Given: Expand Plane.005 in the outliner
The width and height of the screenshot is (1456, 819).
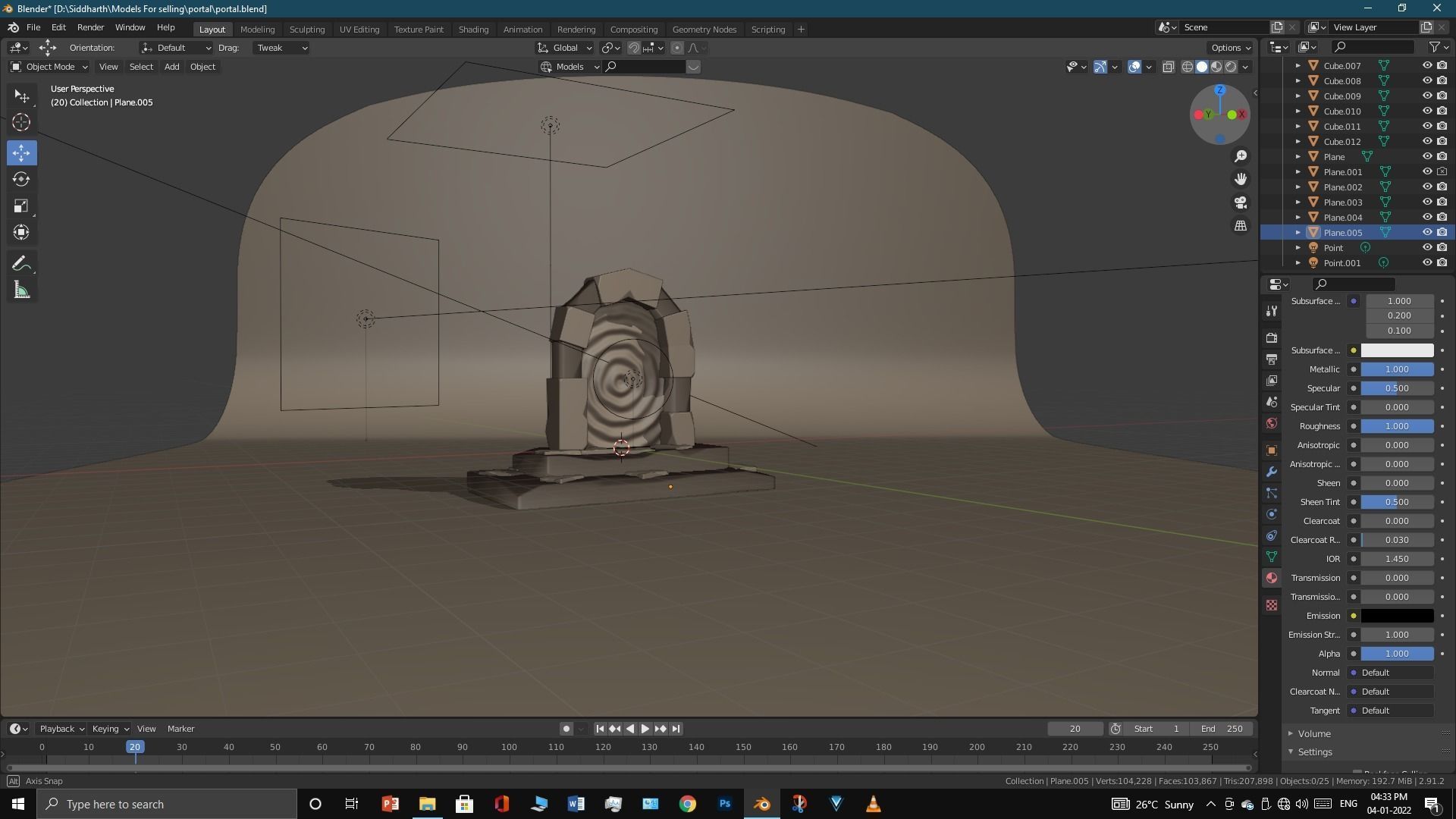Looking at the screenshot, I should tap(1298, 233).
